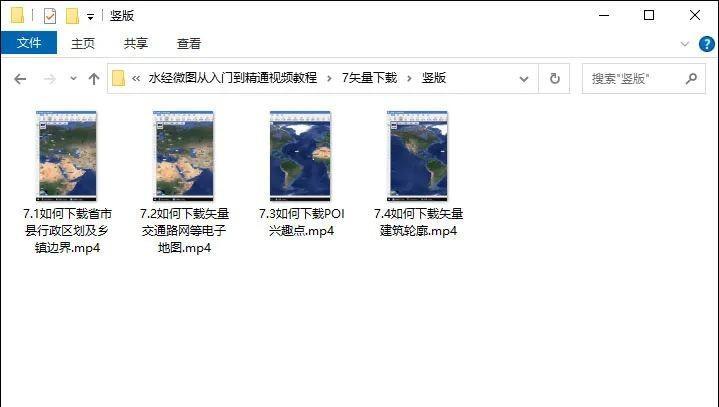Viewport: 719px width, 407px height.
Task: Navigate to 7矢量下载 in breadcrumb
Action: click(x=369, y=78)
